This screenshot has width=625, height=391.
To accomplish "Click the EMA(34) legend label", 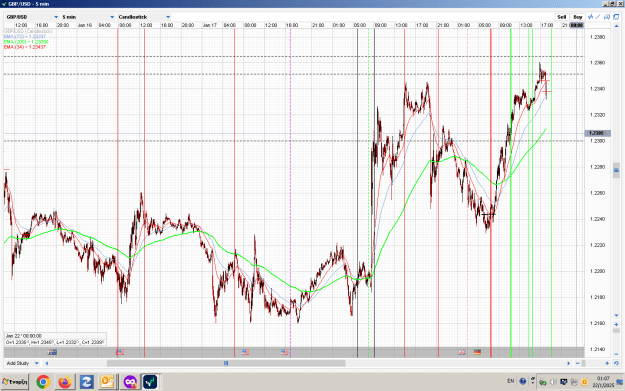I will [25, 47].
